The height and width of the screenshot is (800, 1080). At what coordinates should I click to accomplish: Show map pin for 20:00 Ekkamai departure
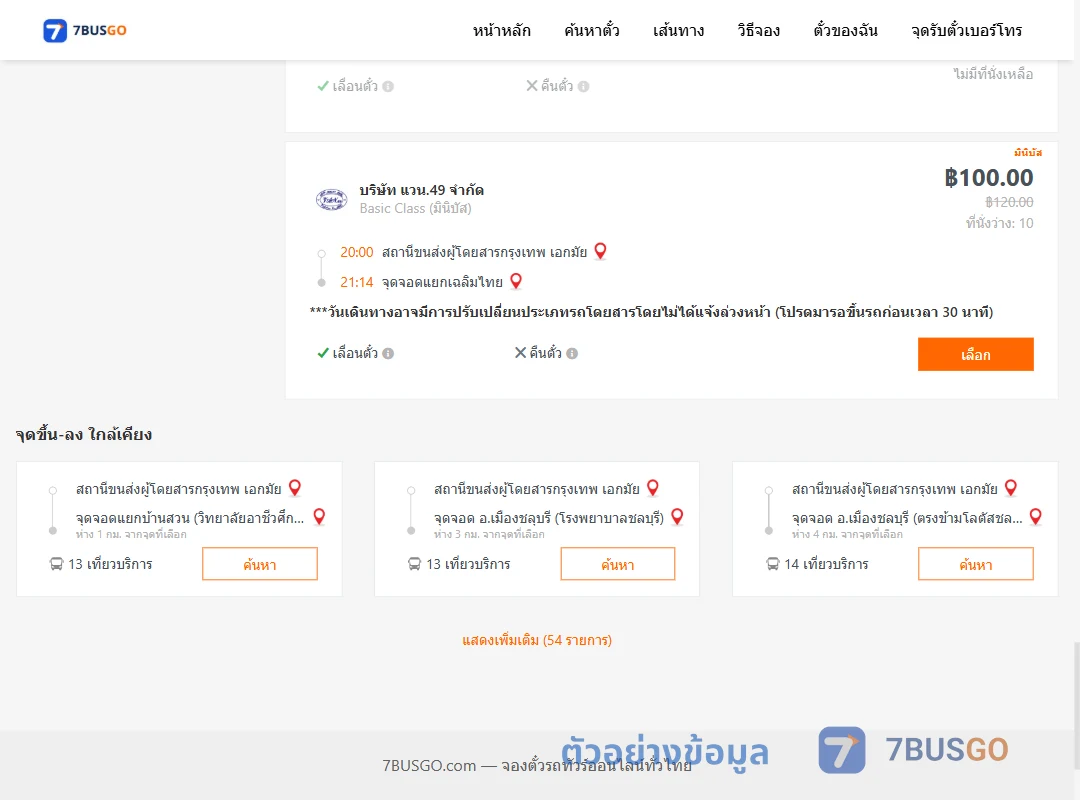(x=601, y=251)
